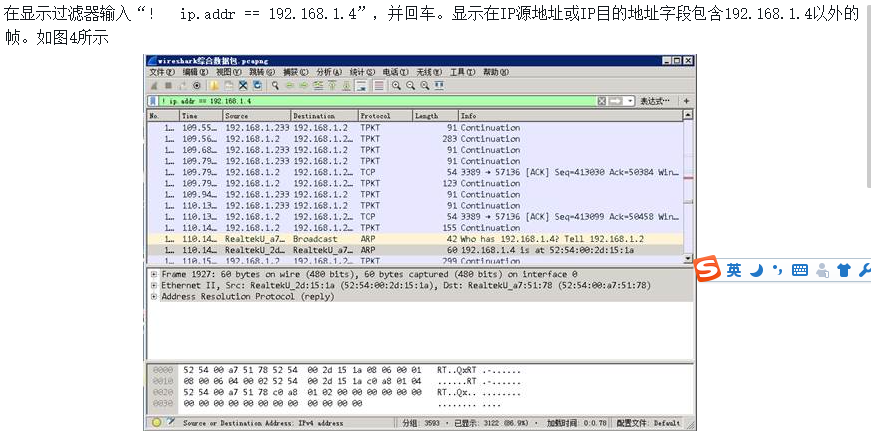Go back to the previous packet (left arrow)
This screenshot has width=871, height=437.
pyautogui.click(x=289, y=86)
